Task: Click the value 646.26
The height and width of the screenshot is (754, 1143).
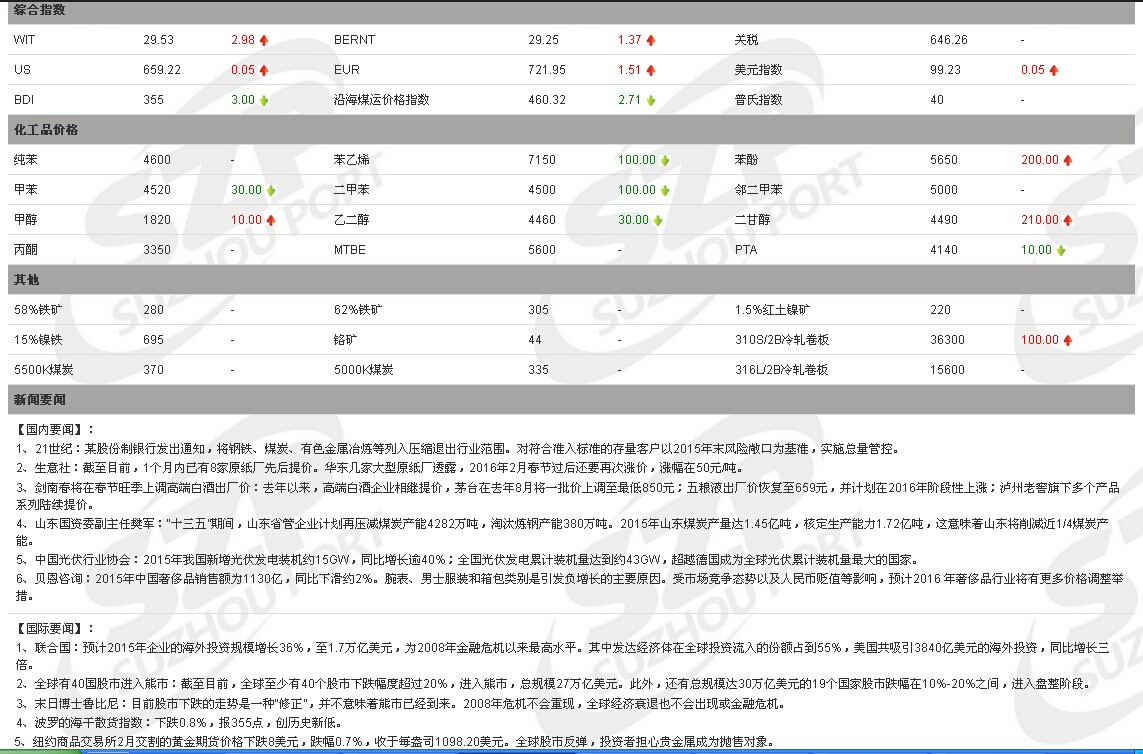Action: pos(949,40)
